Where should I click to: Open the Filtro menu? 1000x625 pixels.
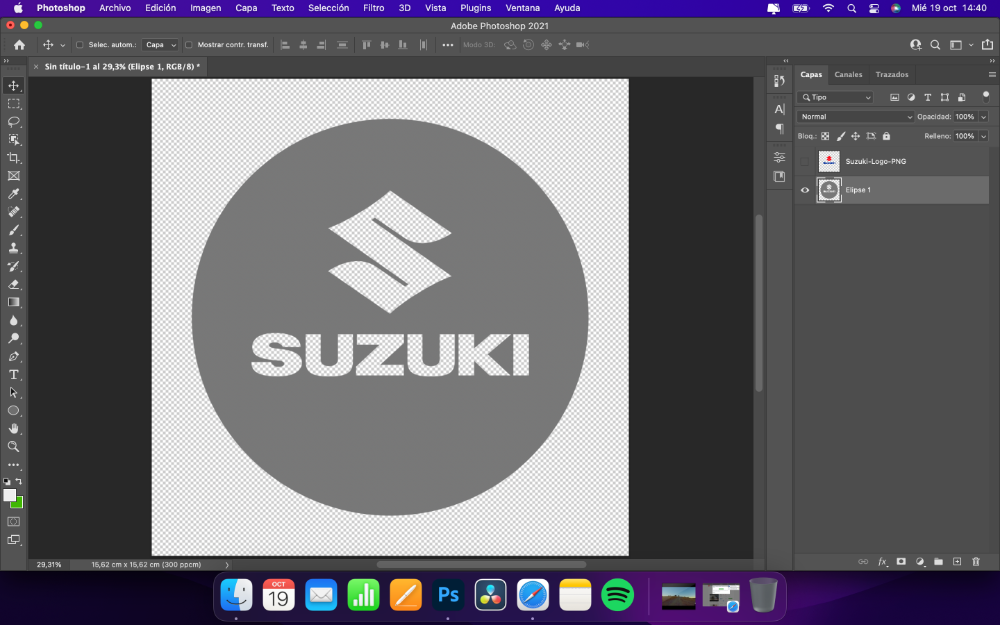[x=374, y=8]
